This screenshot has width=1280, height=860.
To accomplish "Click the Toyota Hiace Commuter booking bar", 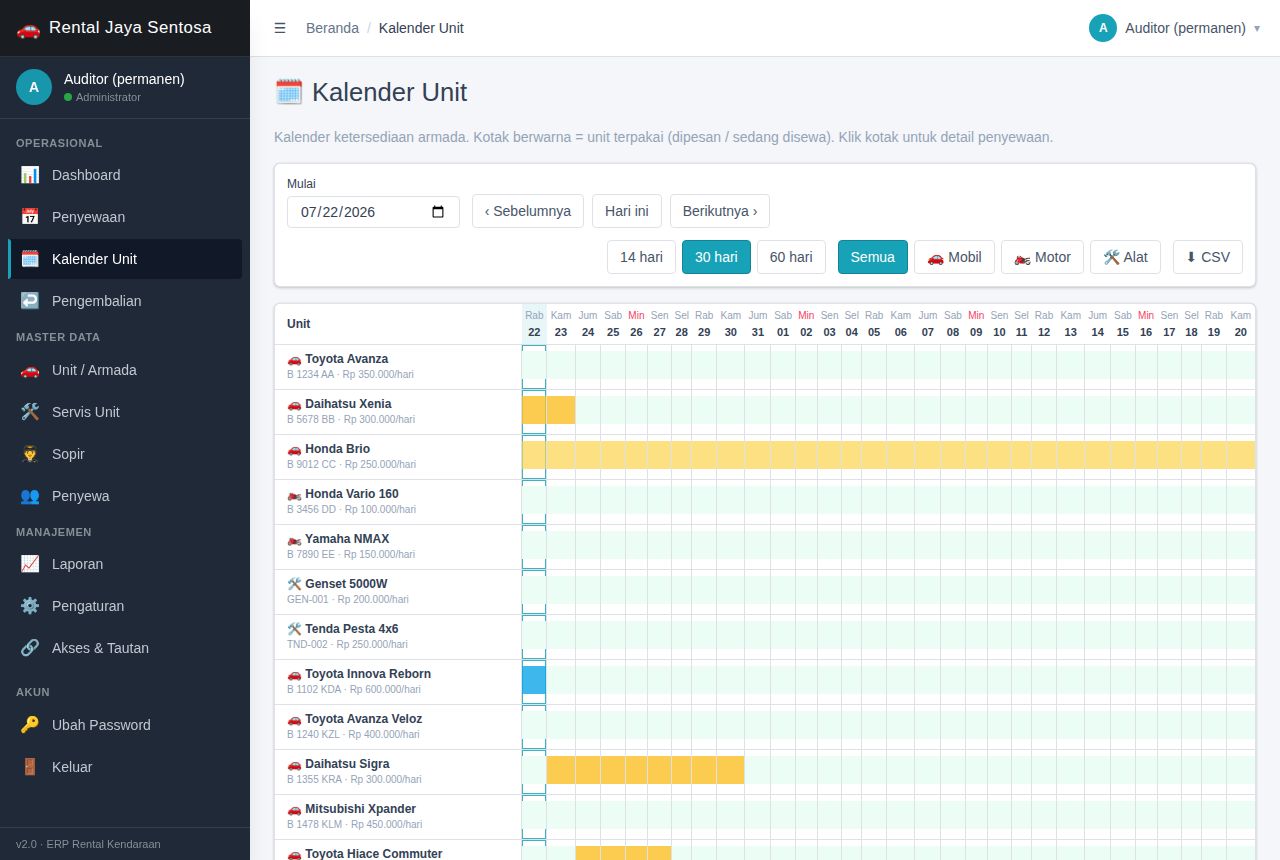I will pyautogui.click(x=623, y=853).
